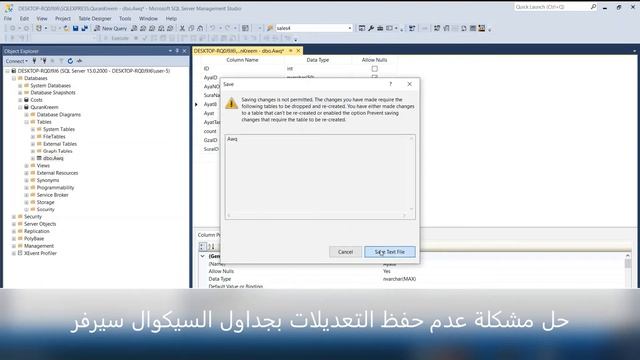
Task: Switch Column Properties to Categorized view
Action: (x=202, y=246)
